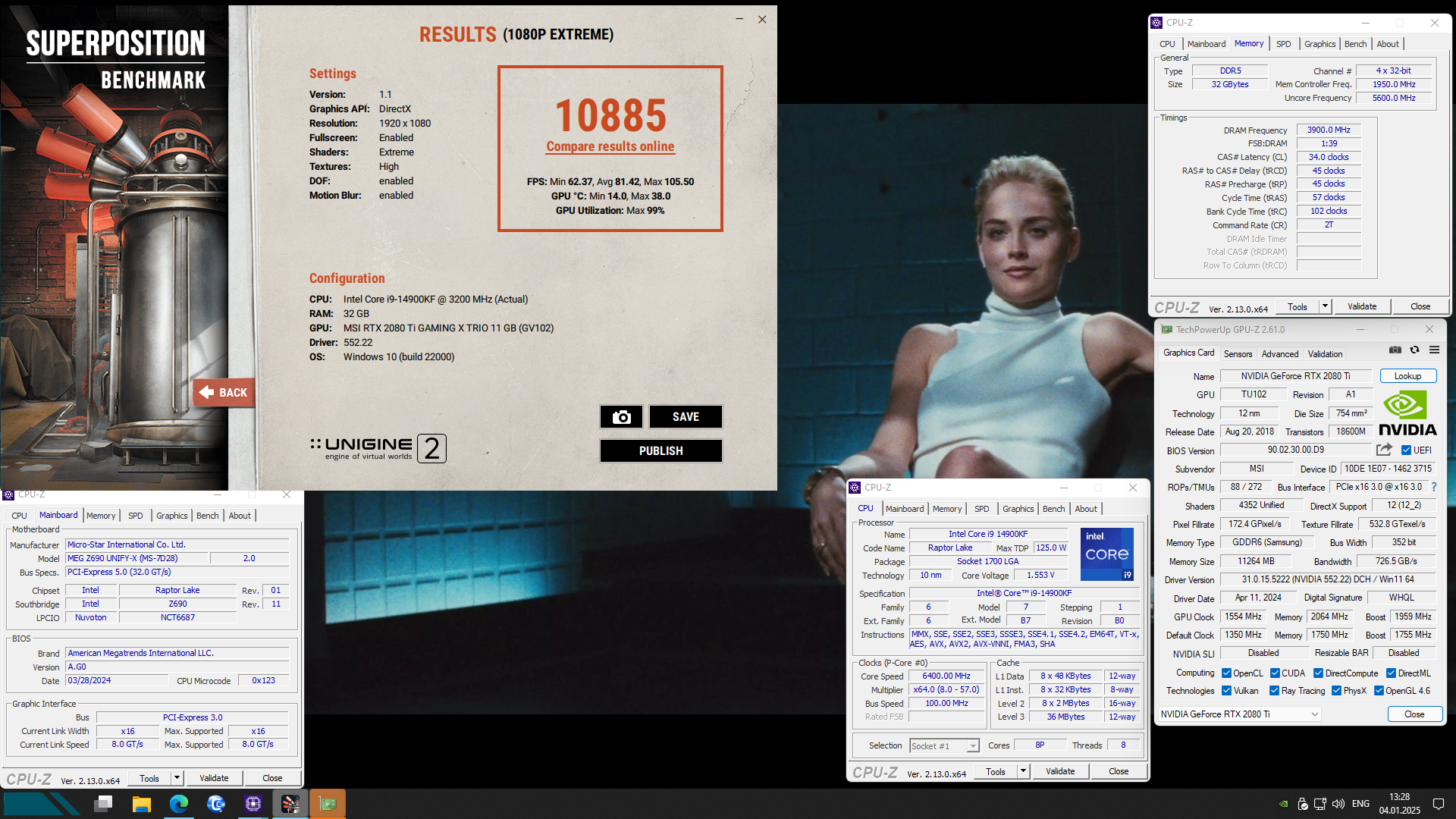Open File Explorer from the taskbar
This screenshot has height=819, width=1456.
point(141,804)
